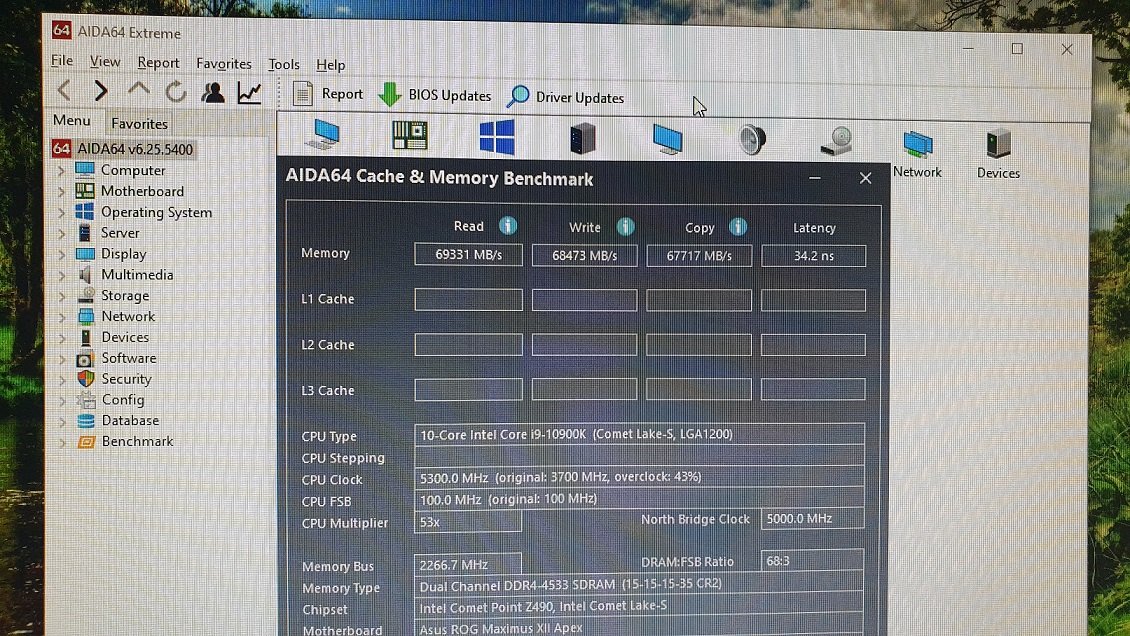Image resolution: width=1130 pixels, height=636 pixels.
Task: Open the File menu
Action: pyautogui.click(x=62, y=61)
